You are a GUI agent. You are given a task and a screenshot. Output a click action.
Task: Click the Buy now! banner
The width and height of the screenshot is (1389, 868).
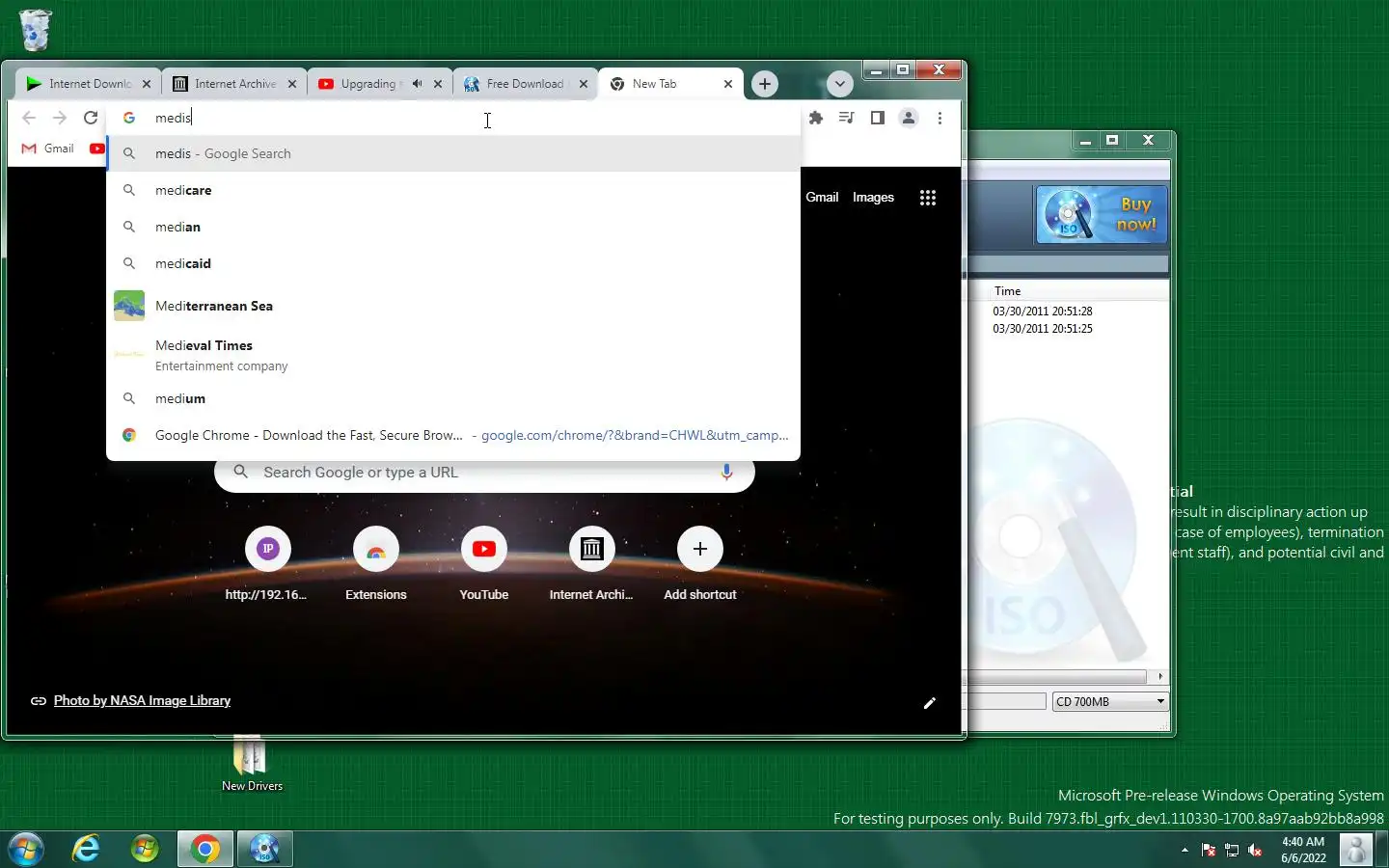tap(1101, 214)
